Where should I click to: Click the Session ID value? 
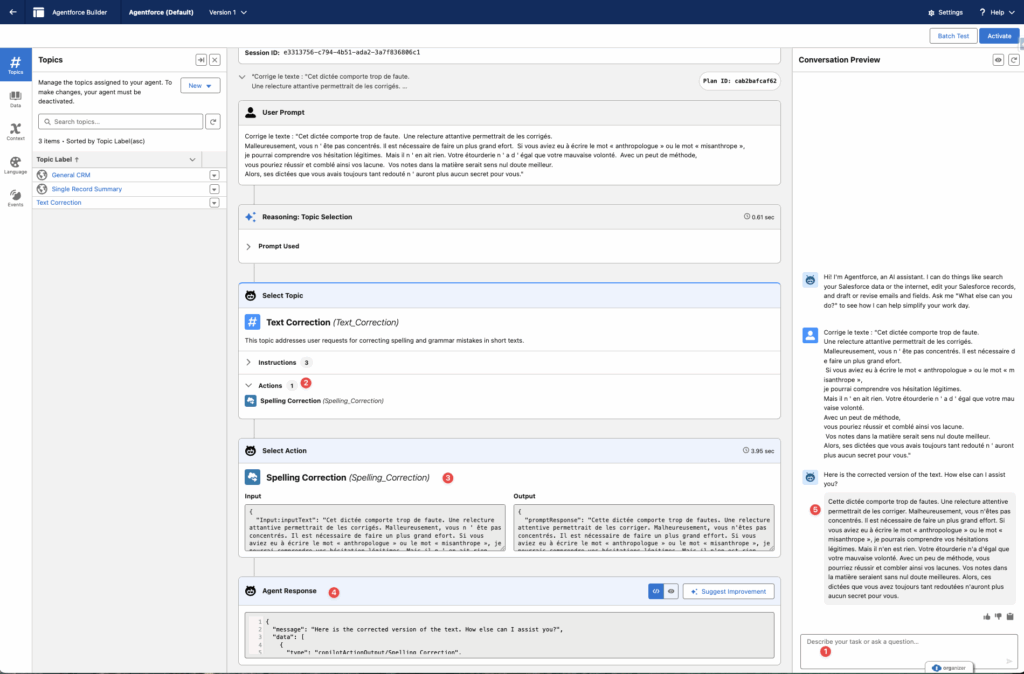(x=351, y=52)
